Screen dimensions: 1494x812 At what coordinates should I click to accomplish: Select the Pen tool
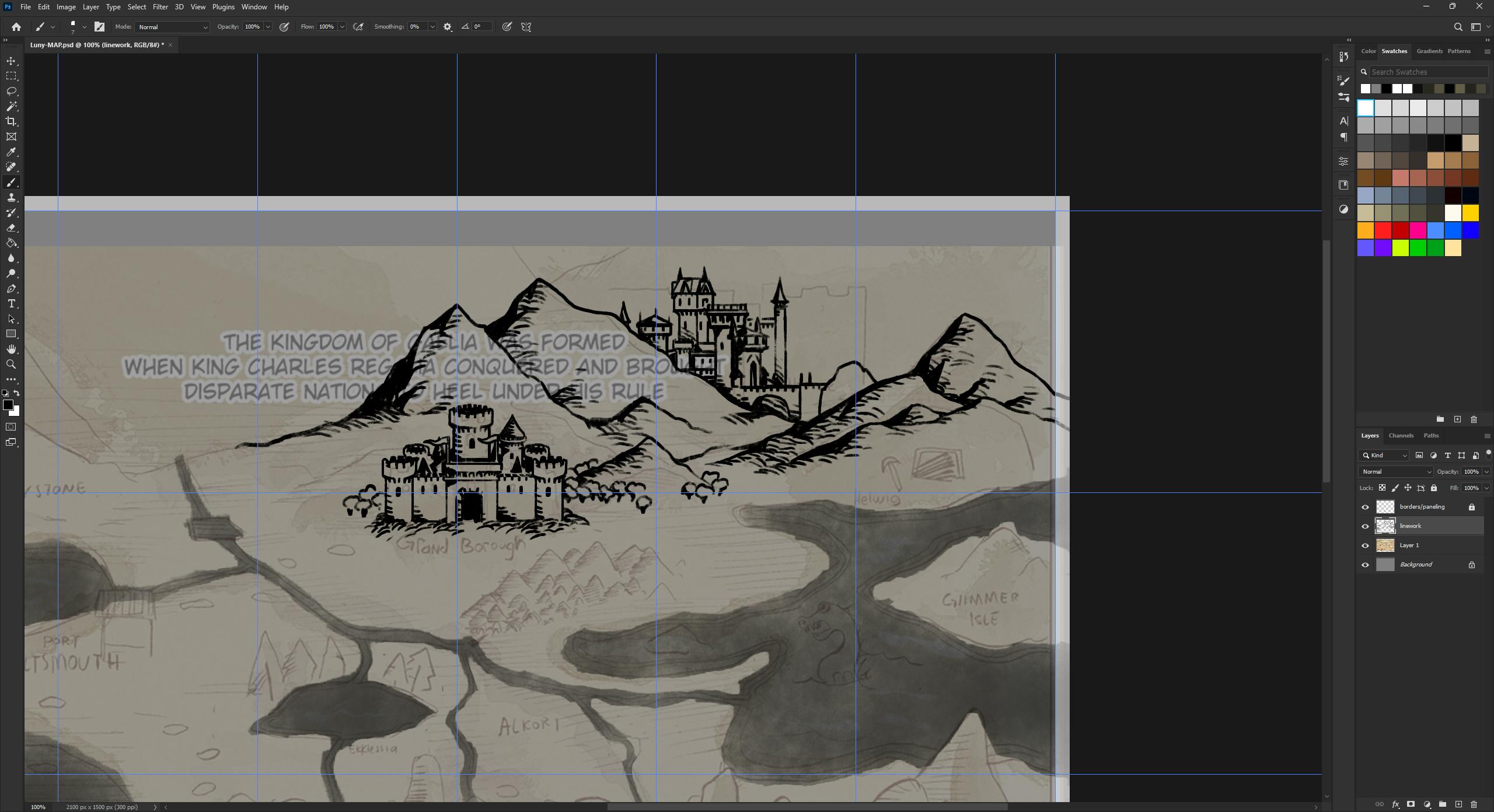click(11, 289)
